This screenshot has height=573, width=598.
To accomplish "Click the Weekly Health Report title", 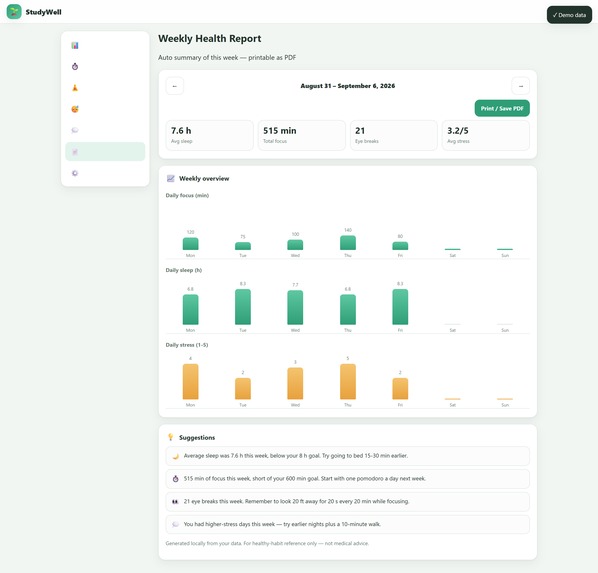I will click(x=209, y=39).
